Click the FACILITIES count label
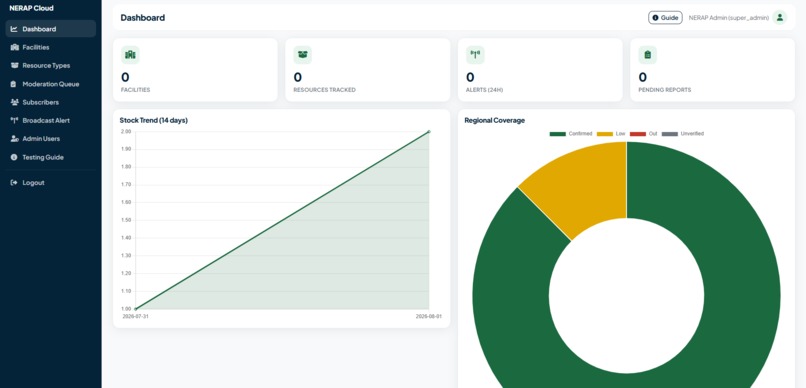 click(x=136, y=90)
